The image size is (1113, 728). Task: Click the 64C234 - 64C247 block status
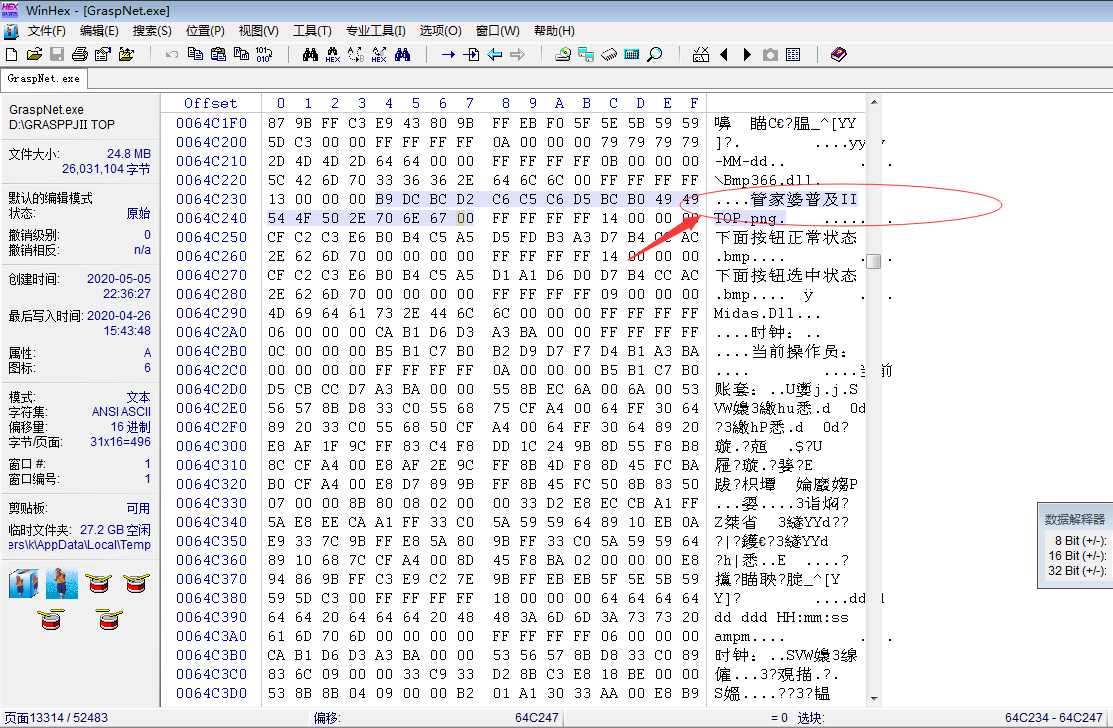coord(1053,718)
